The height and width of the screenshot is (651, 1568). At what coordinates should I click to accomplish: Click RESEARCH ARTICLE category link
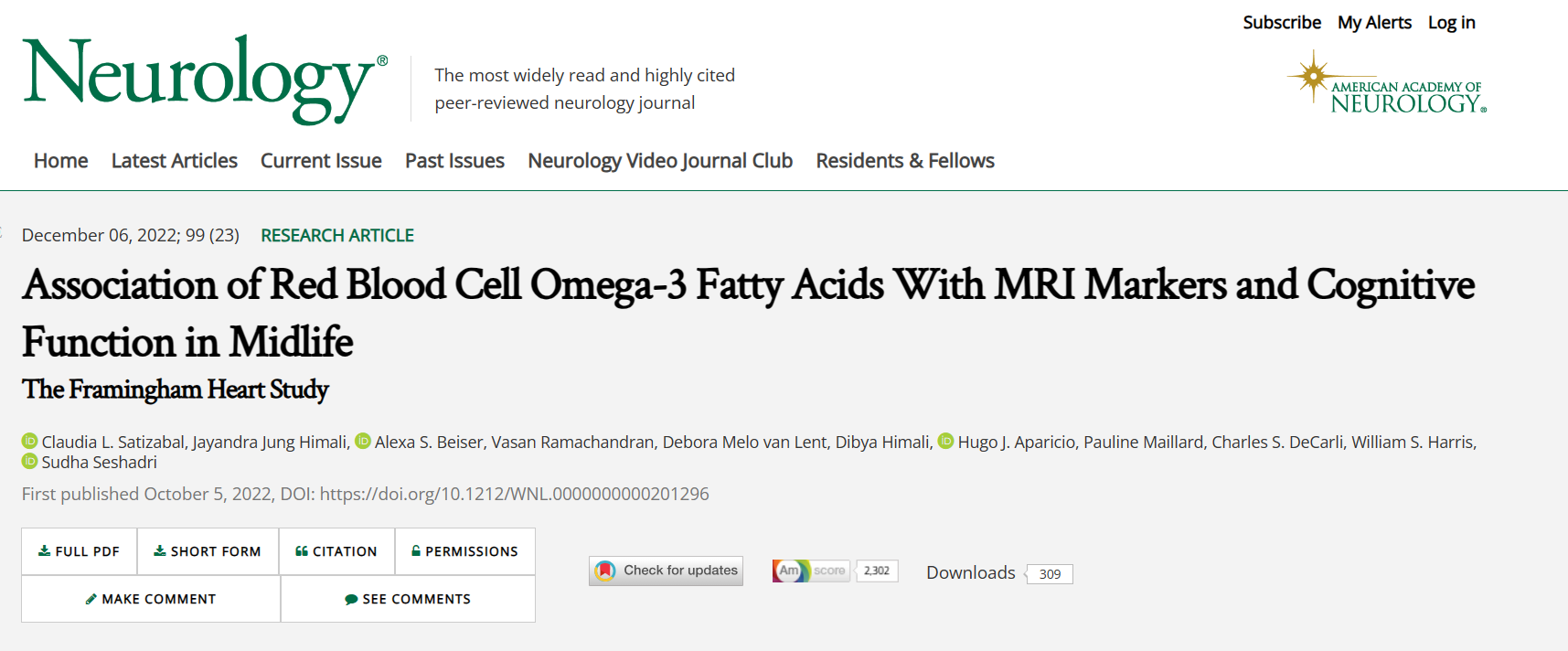click(x=337, y=235)
